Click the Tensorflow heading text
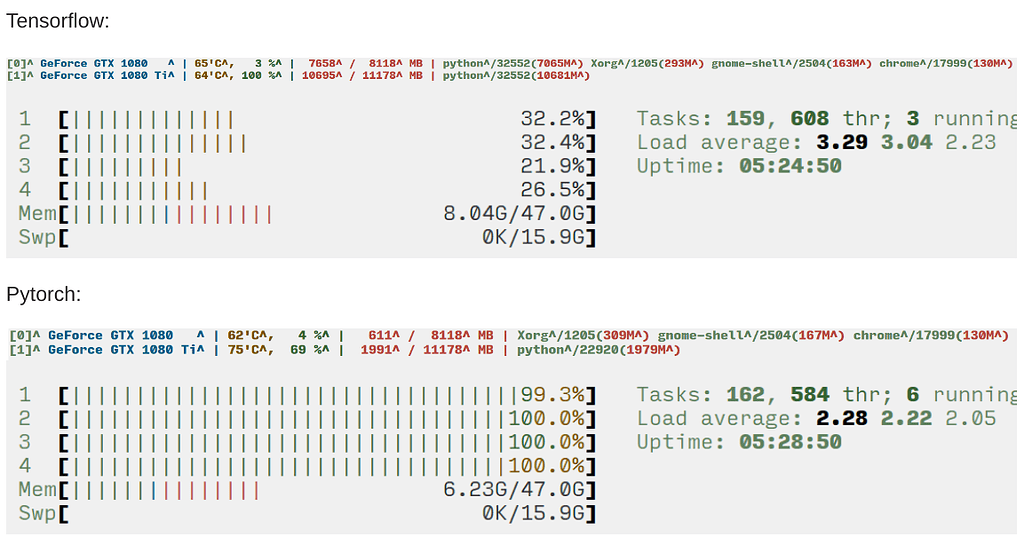 [x=58, y=20]
